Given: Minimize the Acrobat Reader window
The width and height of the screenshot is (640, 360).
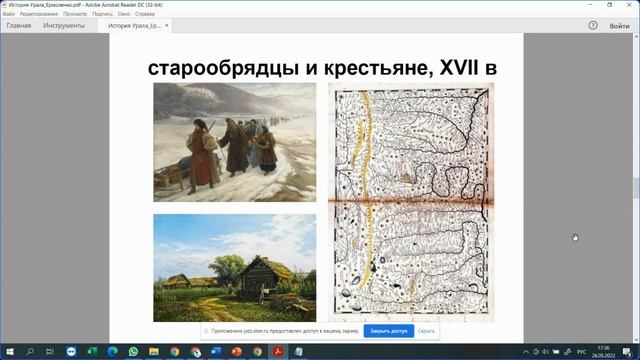Looking at the screenshot, I should (x=590, y=4).
